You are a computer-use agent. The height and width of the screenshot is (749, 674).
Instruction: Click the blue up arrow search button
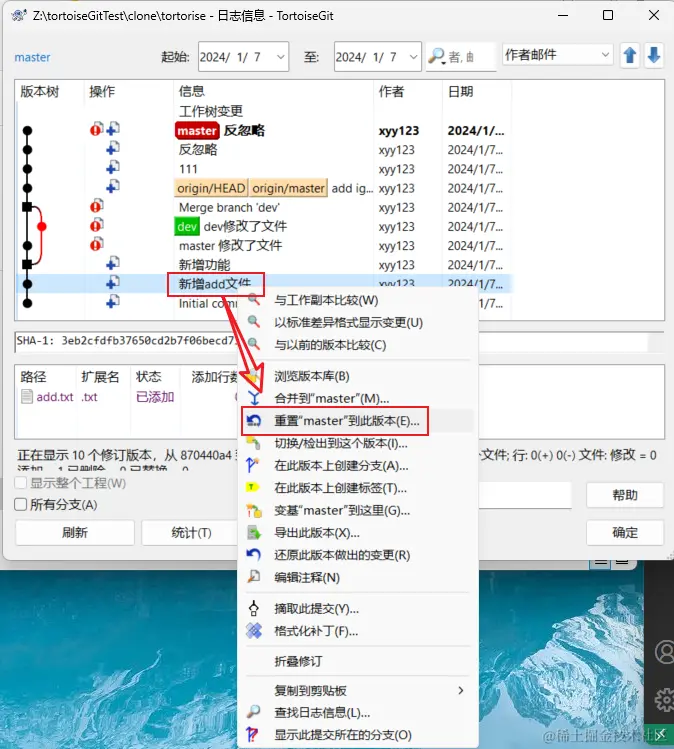click(630, 56)
